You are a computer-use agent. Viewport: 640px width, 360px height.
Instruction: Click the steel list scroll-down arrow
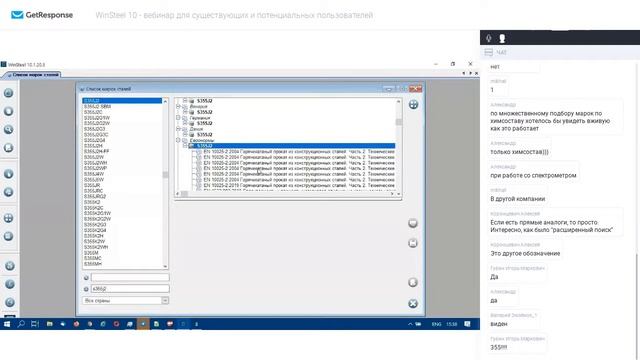(x=165, y=267)
